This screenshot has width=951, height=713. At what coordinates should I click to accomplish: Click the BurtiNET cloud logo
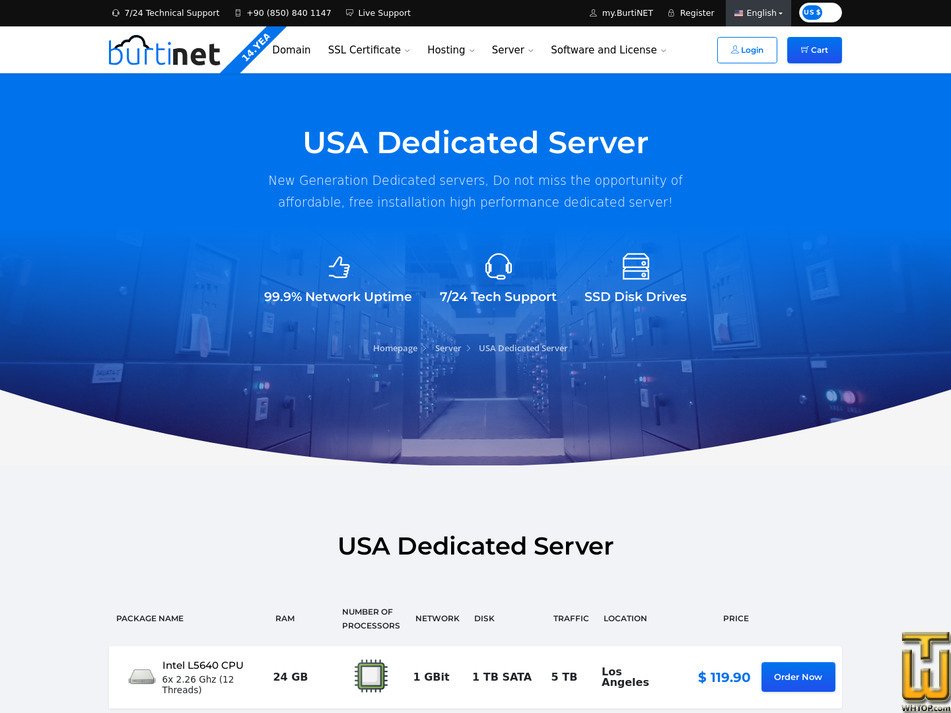pyautogui.click(x=152, y=50)
